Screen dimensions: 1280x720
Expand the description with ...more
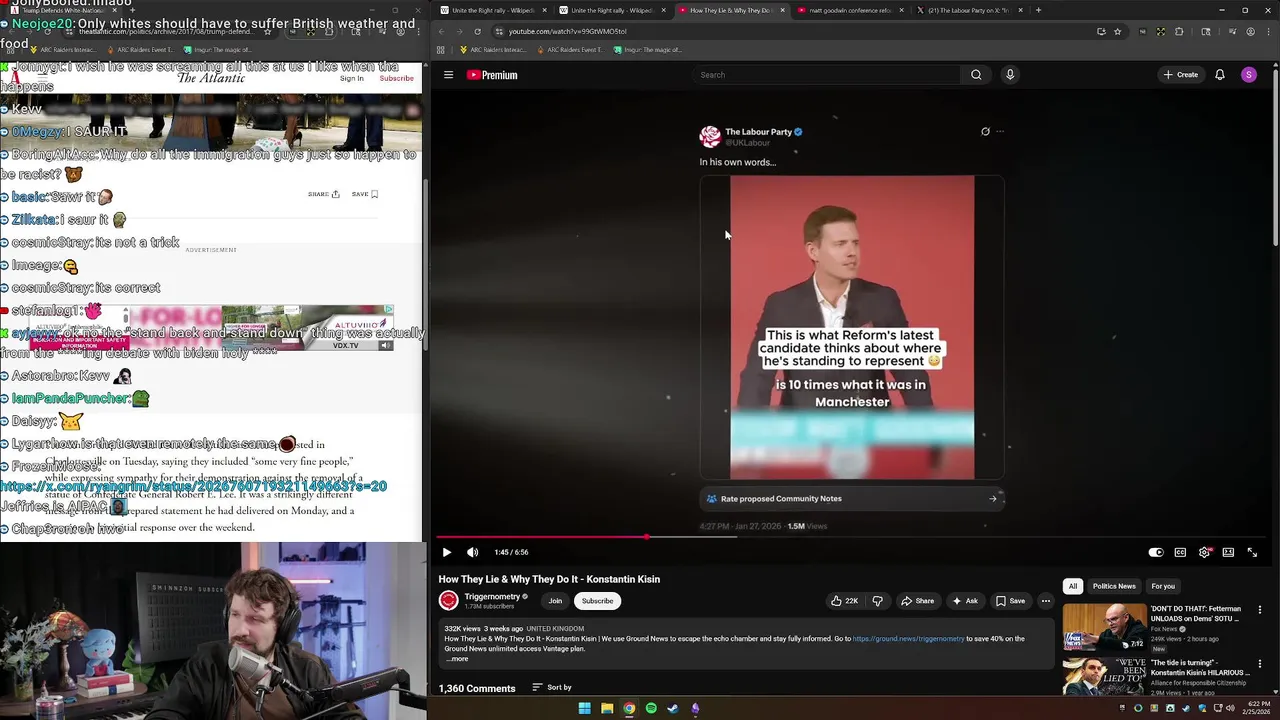pyautogui.click(x=457, y=659)
